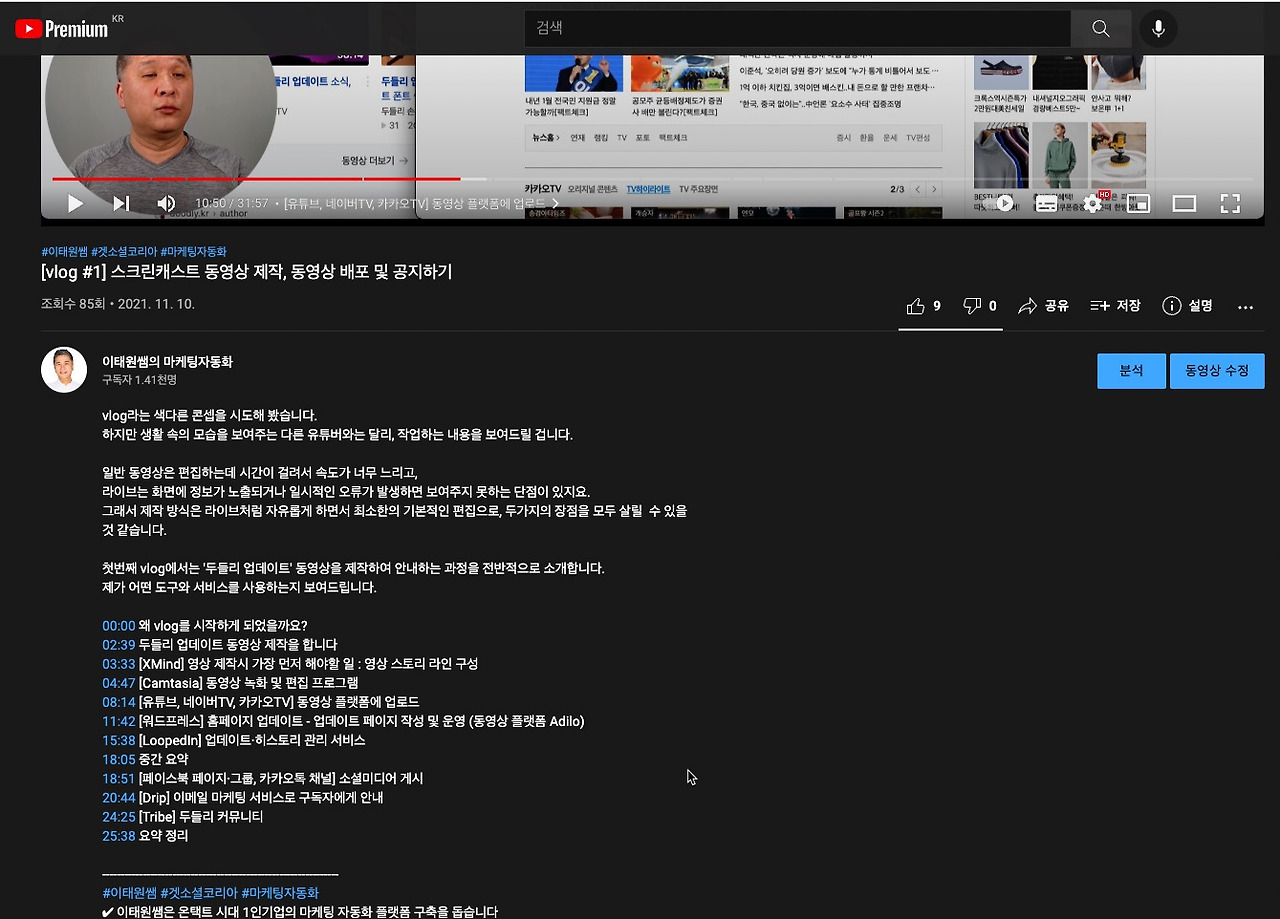This screenshot has width=1280, height=919.
Task: Dislike the video with thumbs down
Action: [x=979, y=306]
